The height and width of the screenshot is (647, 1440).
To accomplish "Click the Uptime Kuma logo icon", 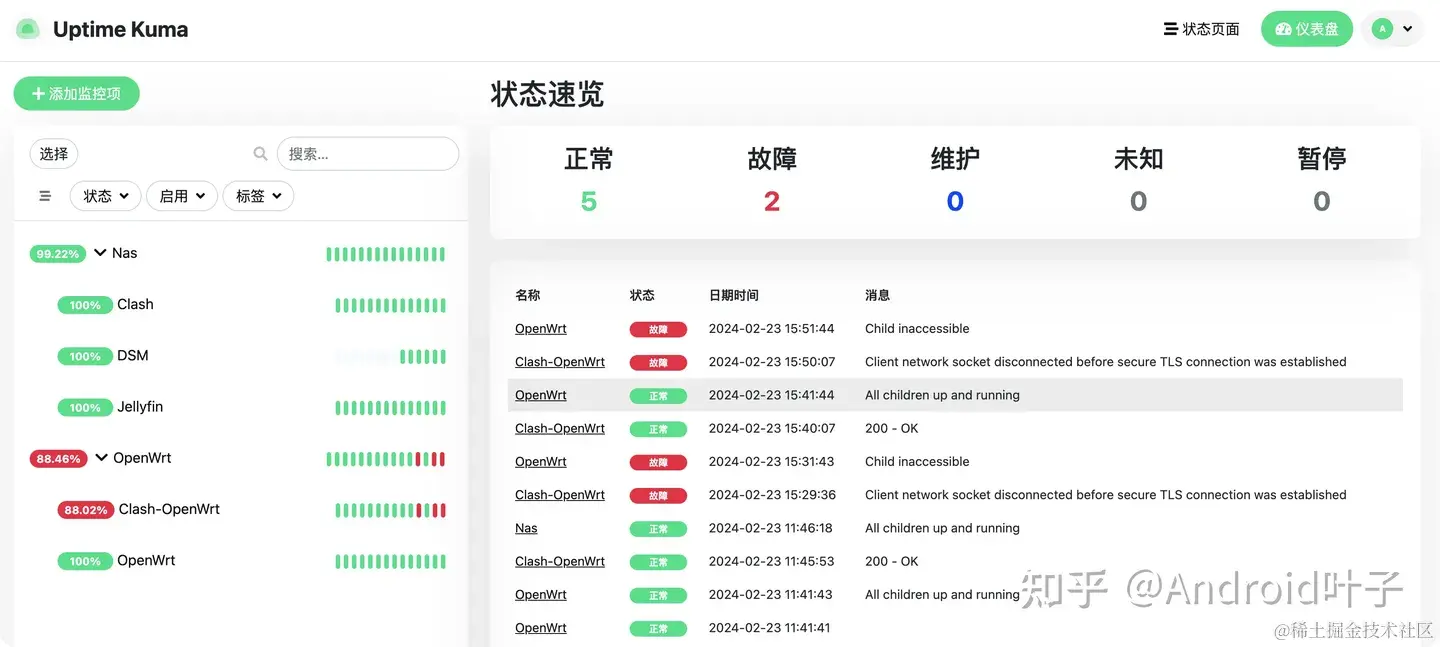I will 28,29.
